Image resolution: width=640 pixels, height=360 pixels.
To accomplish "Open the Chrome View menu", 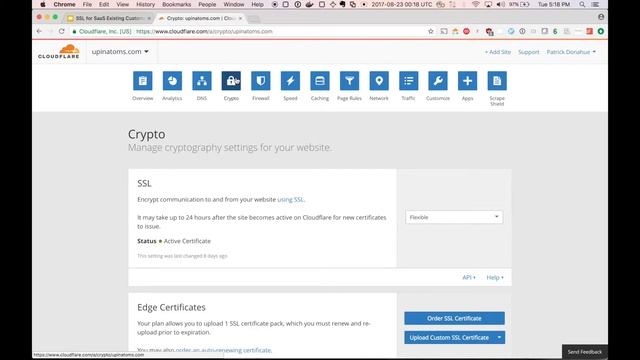I will tap(122, 4).
